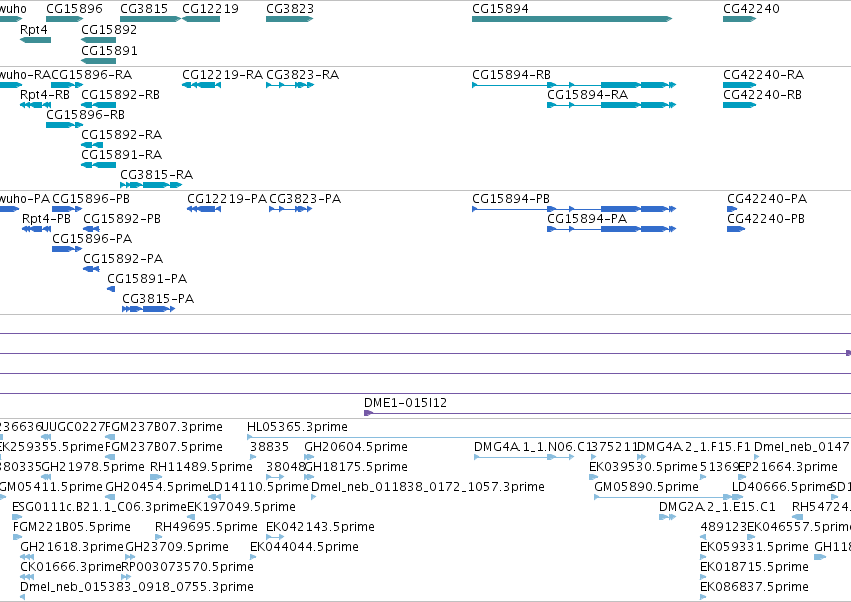Select the EK044044.5prime EST label
The image size is (851, 602).
304,547
